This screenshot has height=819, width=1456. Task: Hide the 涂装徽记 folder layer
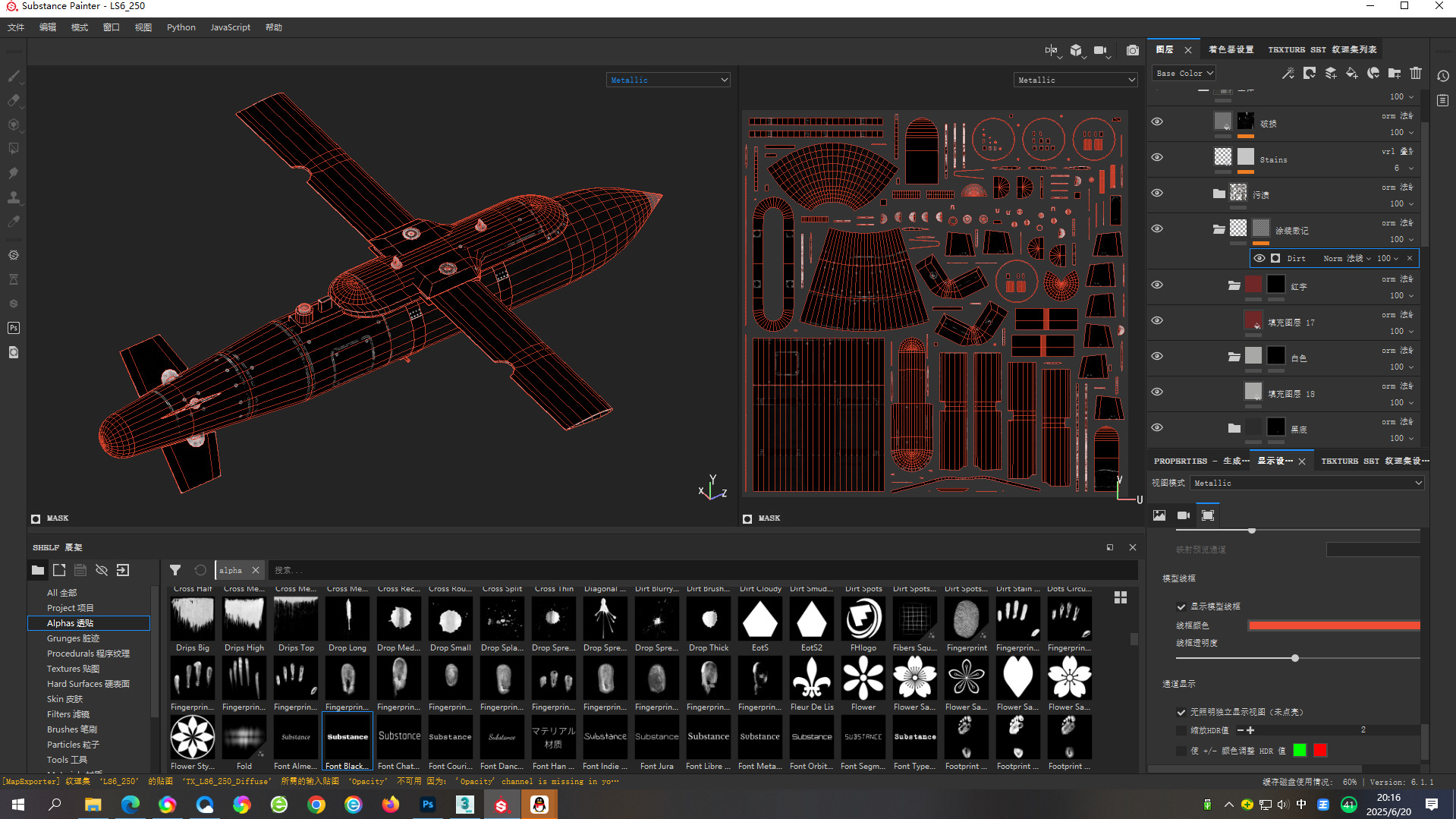click(1157, 228)
